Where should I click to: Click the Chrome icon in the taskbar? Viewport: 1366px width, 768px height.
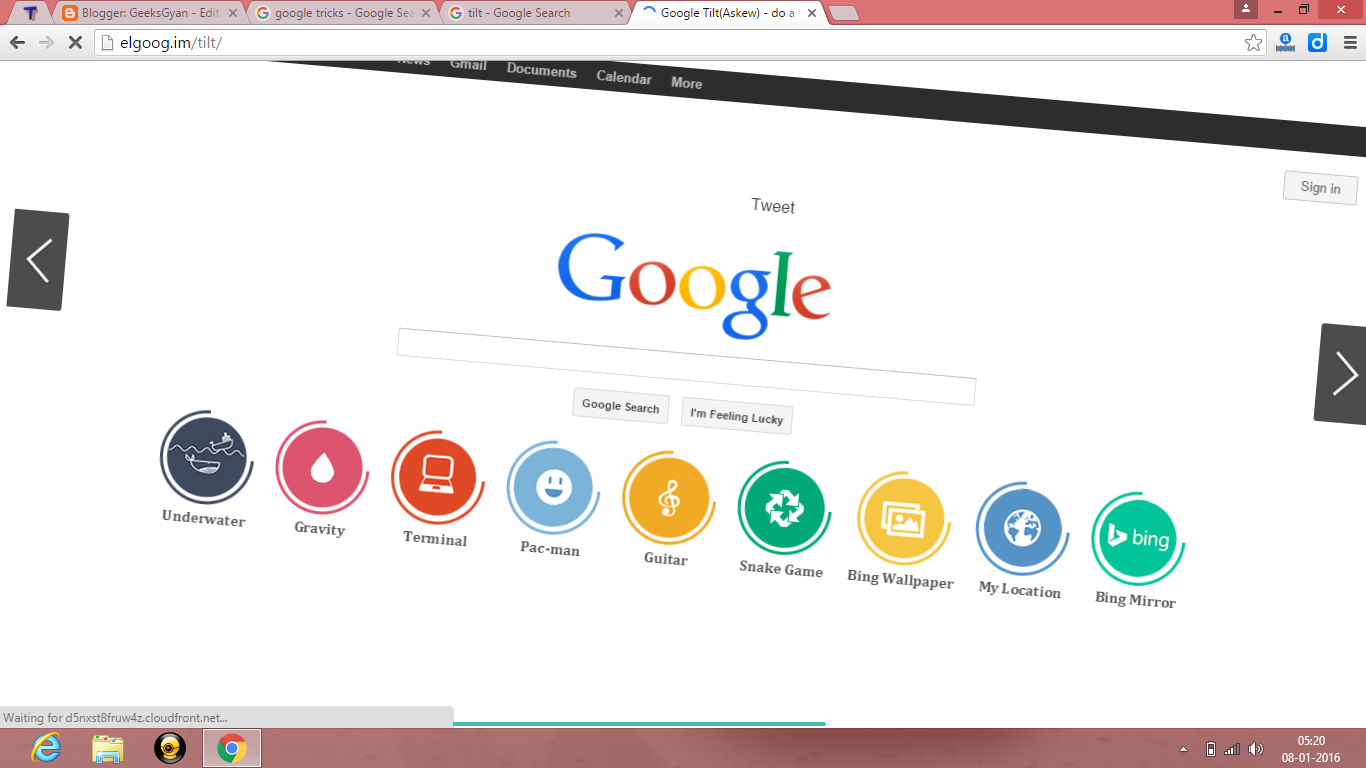click(x=232, y=748)
